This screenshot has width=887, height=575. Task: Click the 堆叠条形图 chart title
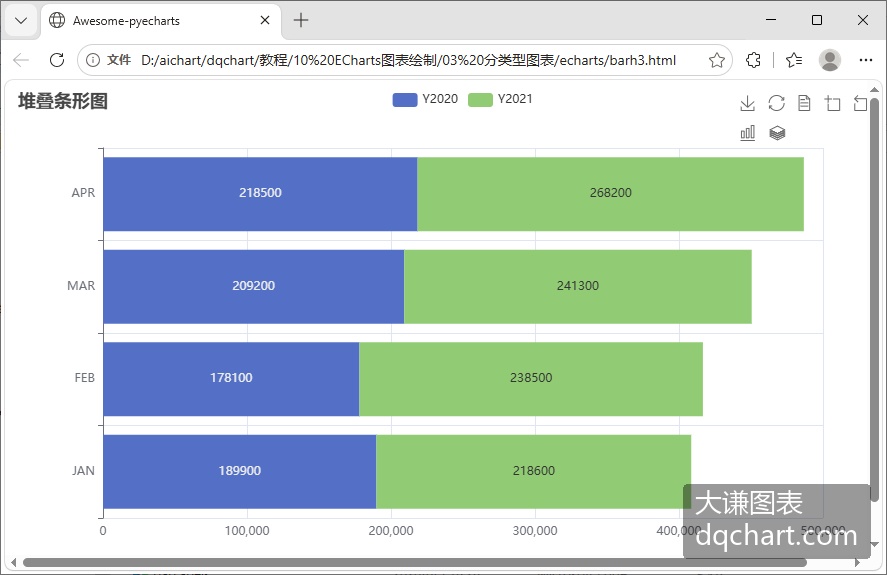click(63, 101)
